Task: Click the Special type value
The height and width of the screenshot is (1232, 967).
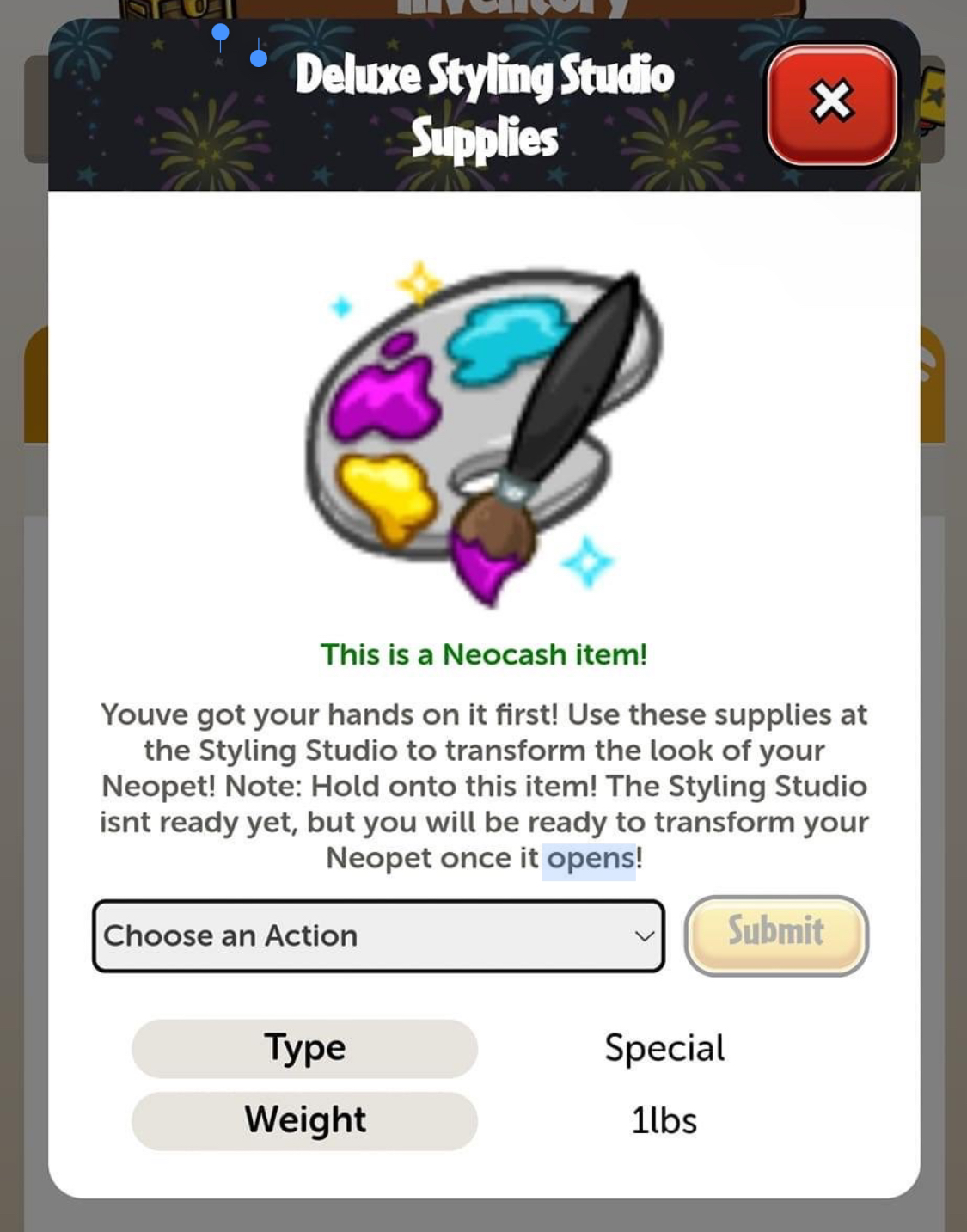Action: coord(664,1048)
